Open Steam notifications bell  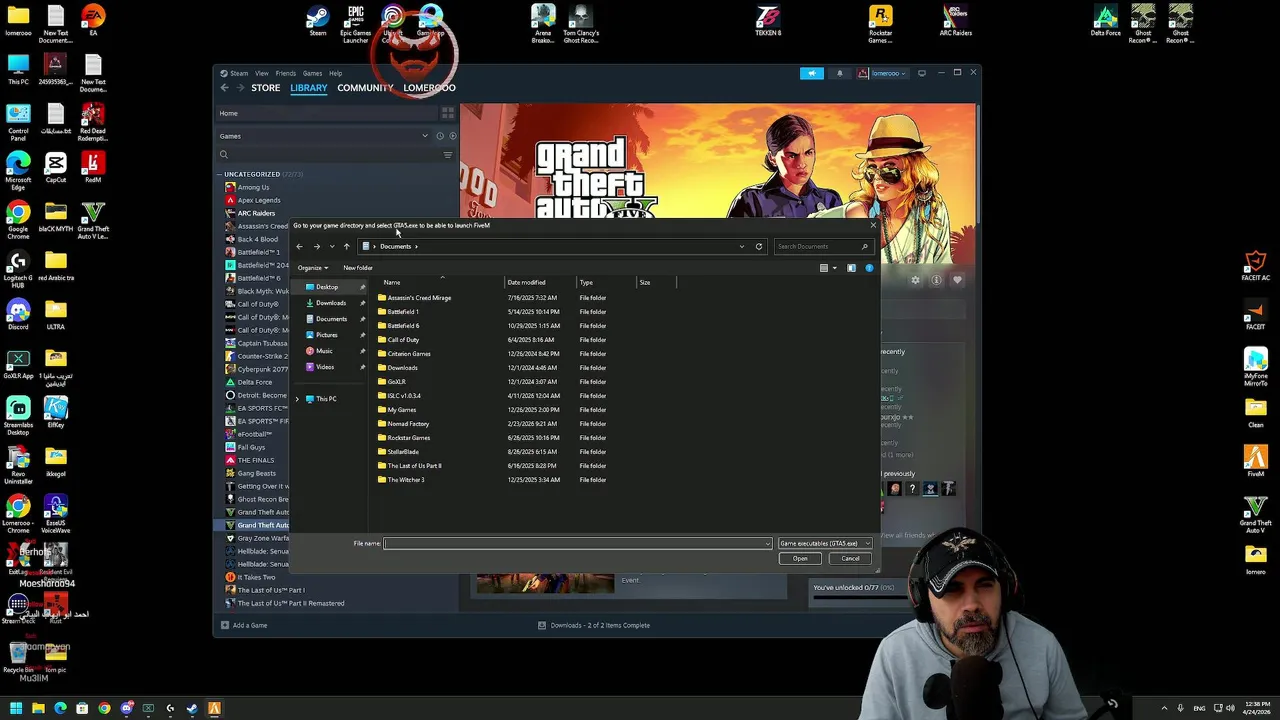pyautogui.click(x=839, y=73)
